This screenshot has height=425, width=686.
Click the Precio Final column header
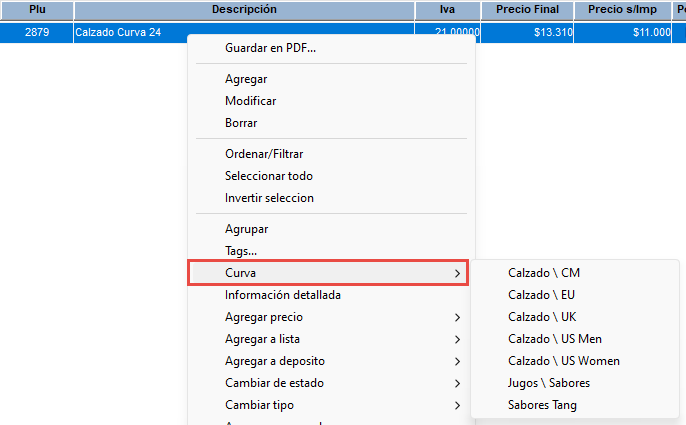[x=527, y=9]
